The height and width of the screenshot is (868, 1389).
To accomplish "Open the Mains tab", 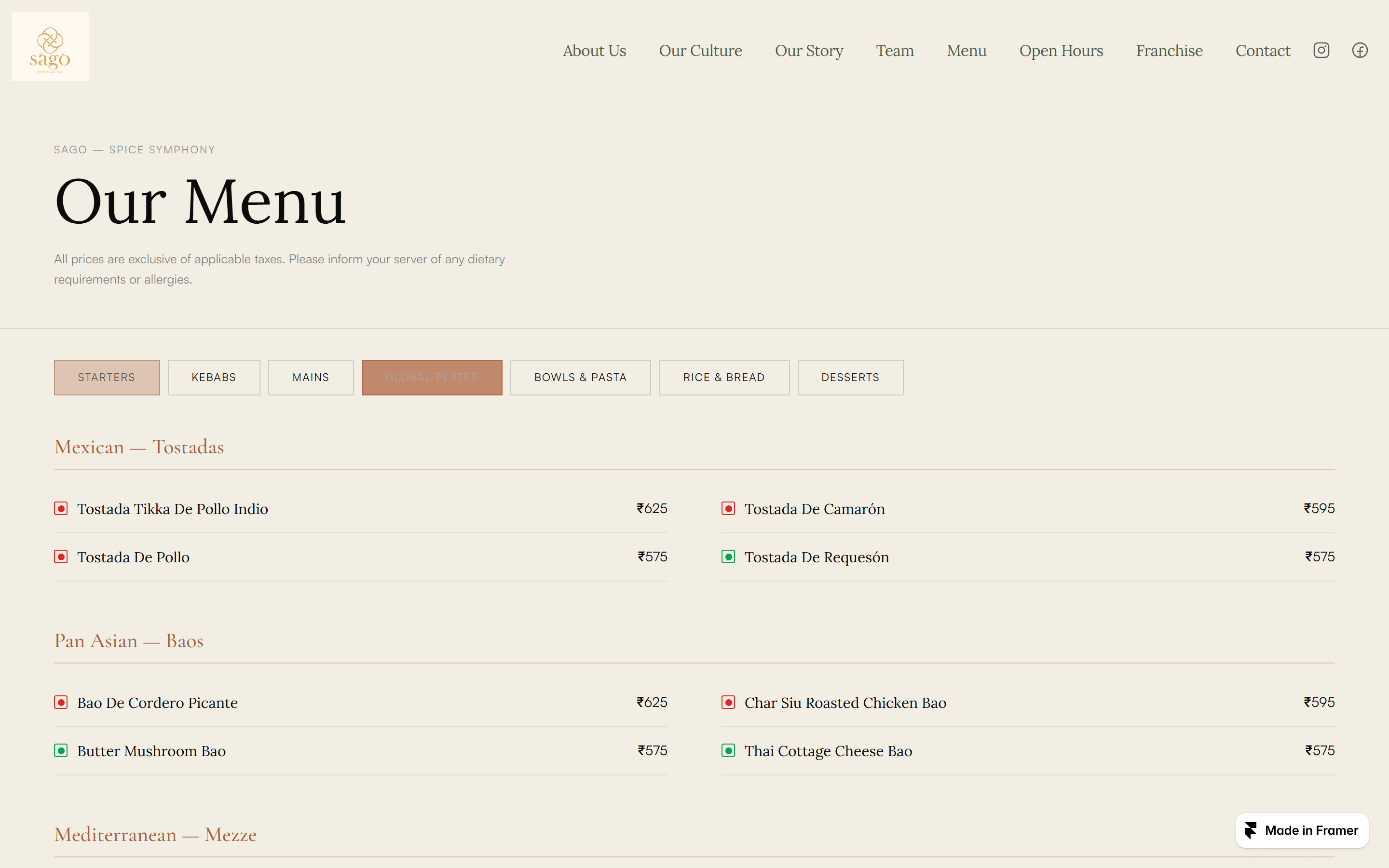I will pyautogui.click(x=311, y=377).
